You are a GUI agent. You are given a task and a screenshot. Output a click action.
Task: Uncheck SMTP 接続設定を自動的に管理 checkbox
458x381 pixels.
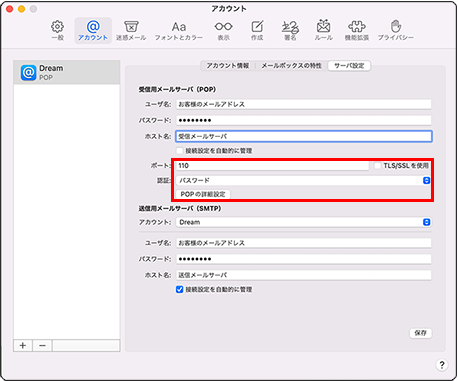[180, 289]
